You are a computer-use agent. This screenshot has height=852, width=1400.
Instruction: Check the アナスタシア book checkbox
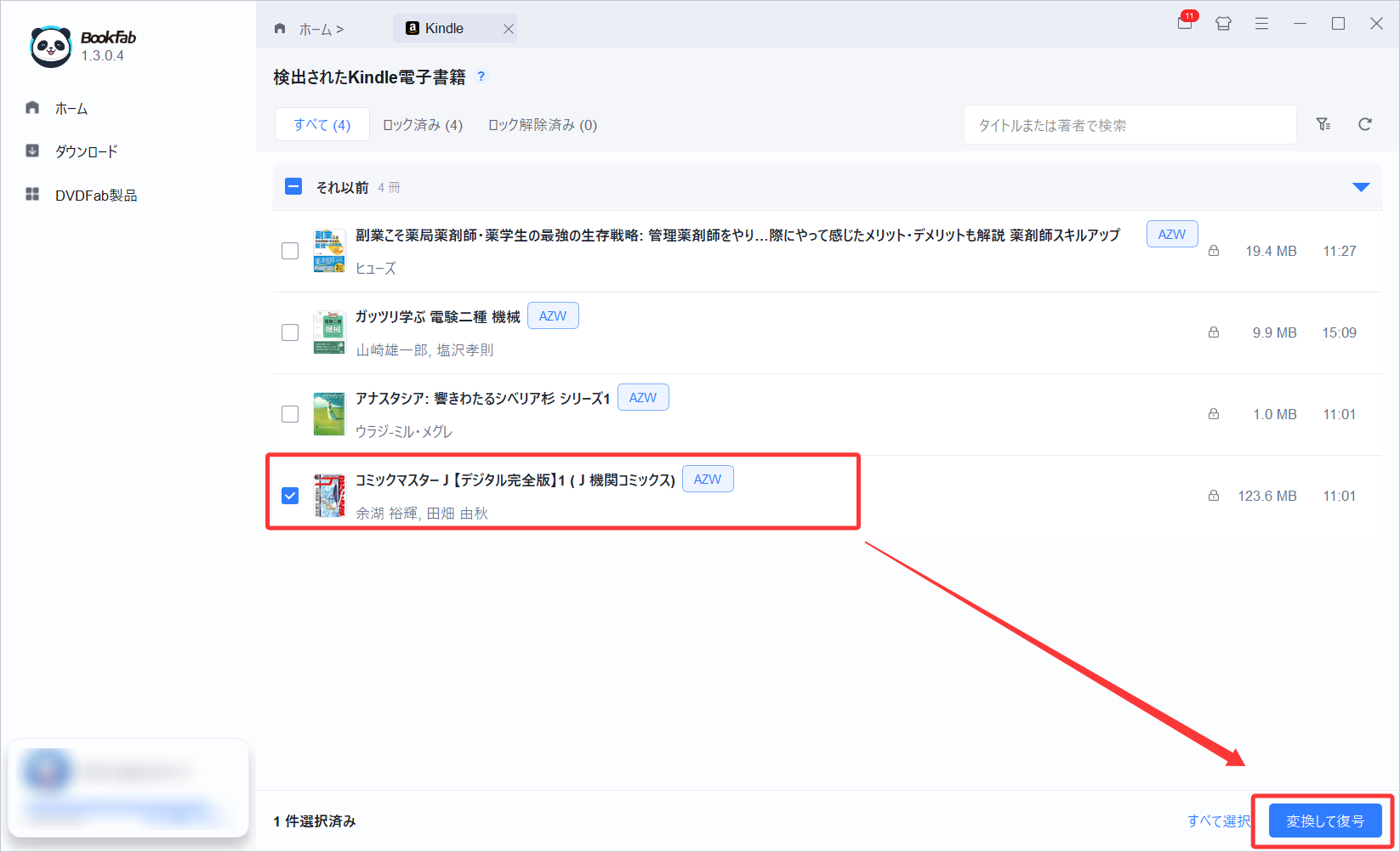(x=290, y=414)
